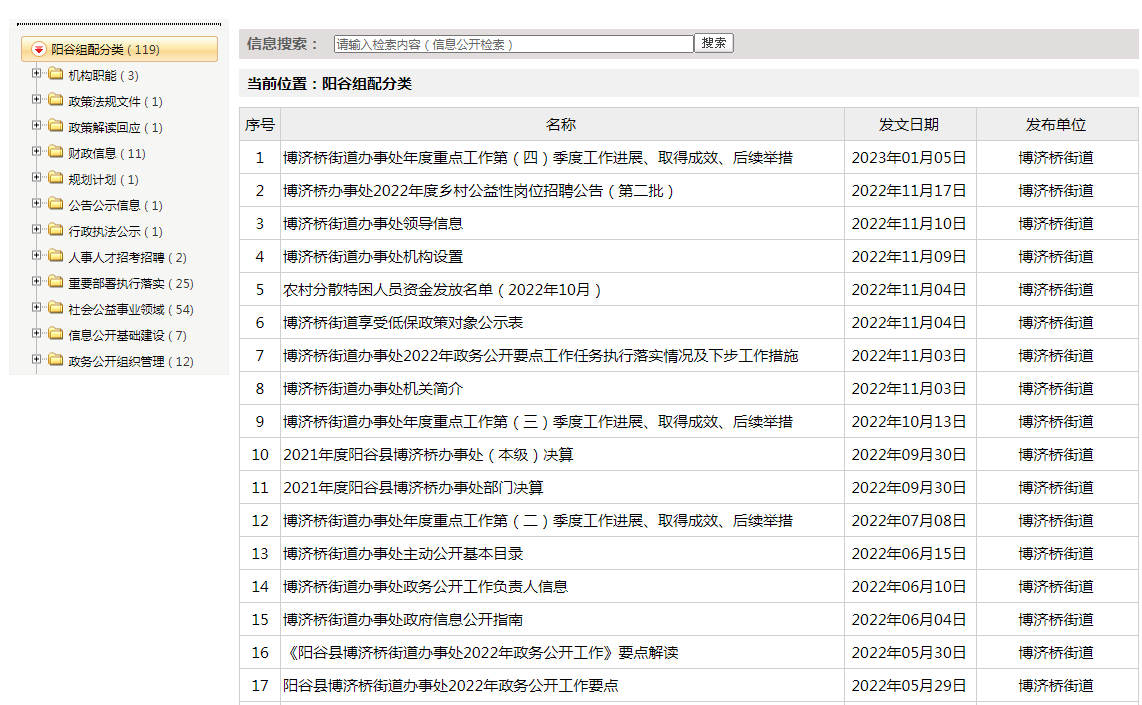Image resolution: width=1142 pixels, height=705 pixels.
Task: Expand the 规划计划 tree node
Action: (36, 178)
